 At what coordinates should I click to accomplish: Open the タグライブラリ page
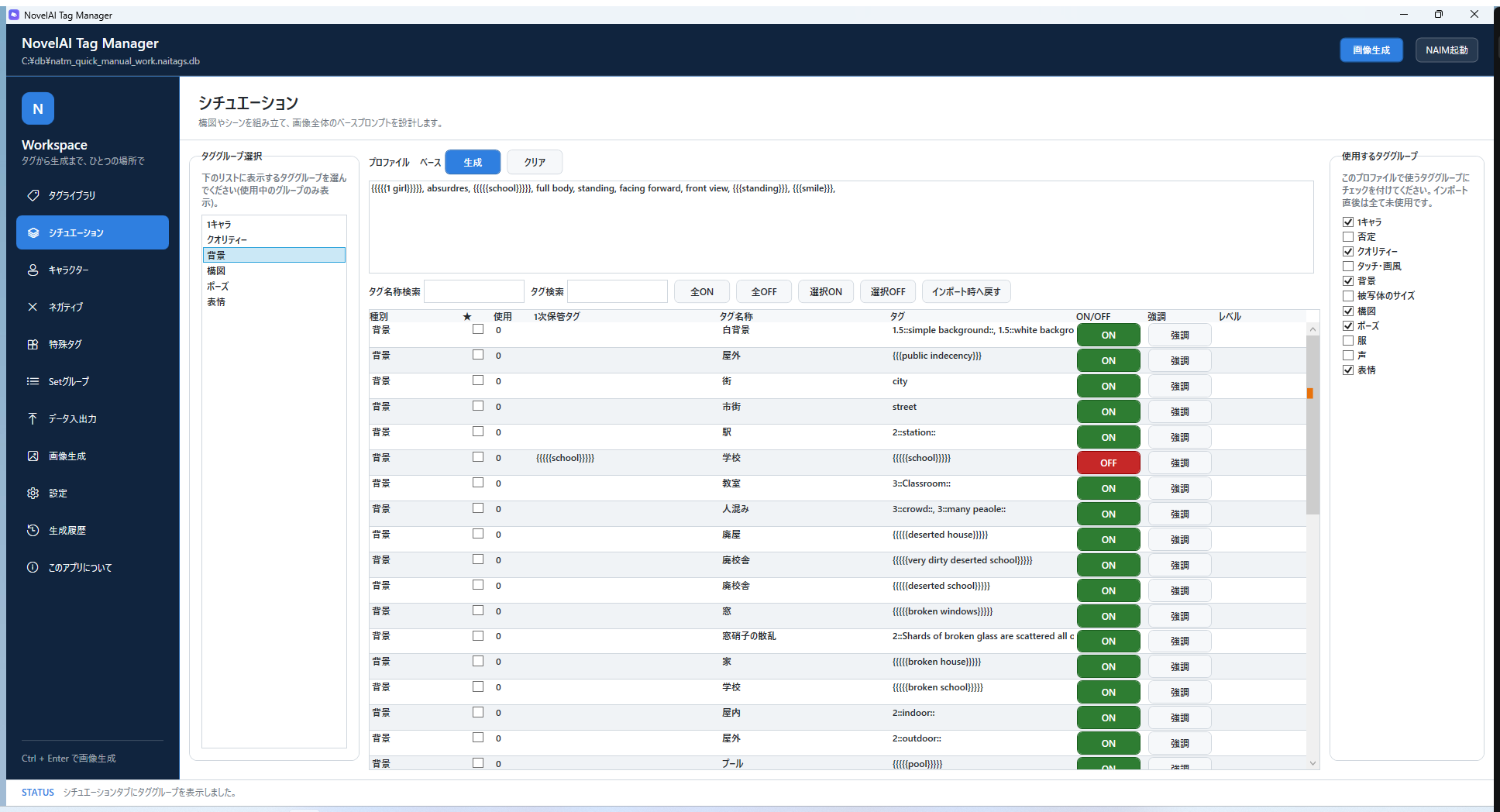(x=92, y=195)
